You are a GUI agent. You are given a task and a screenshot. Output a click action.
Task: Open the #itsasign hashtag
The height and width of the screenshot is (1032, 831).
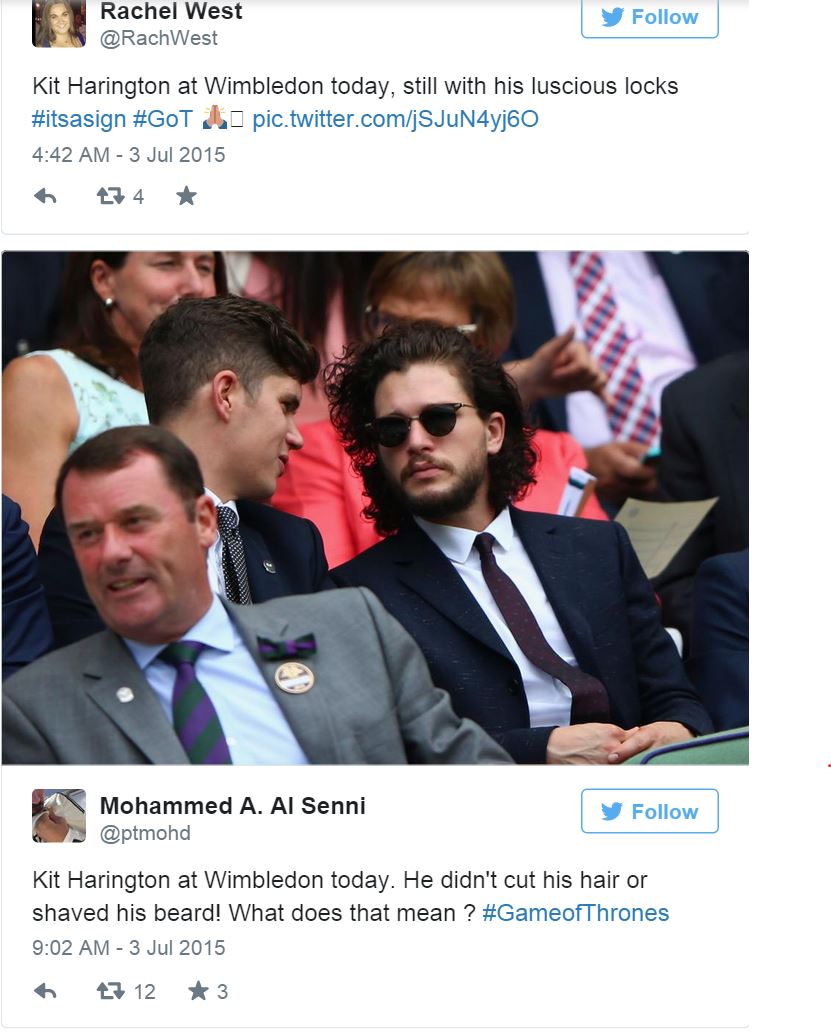point(79,119)
